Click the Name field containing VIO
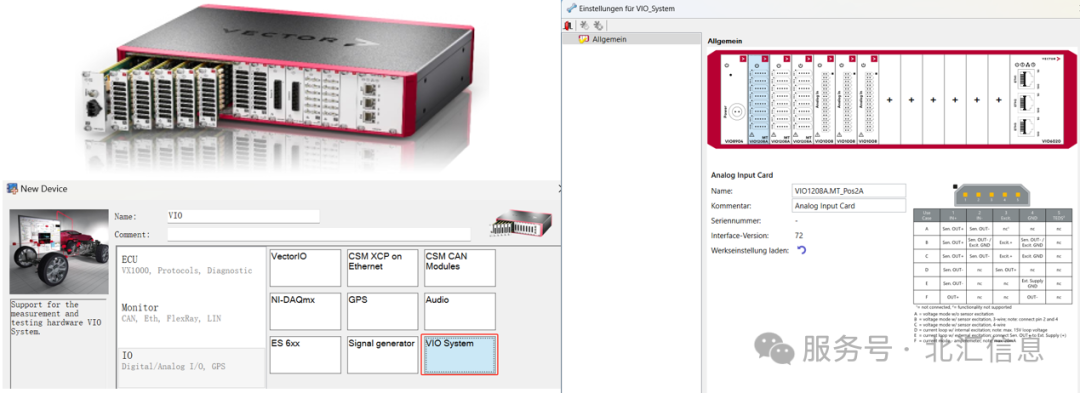1080x393 pixels. pyautogui.click(x=243, y=216)
